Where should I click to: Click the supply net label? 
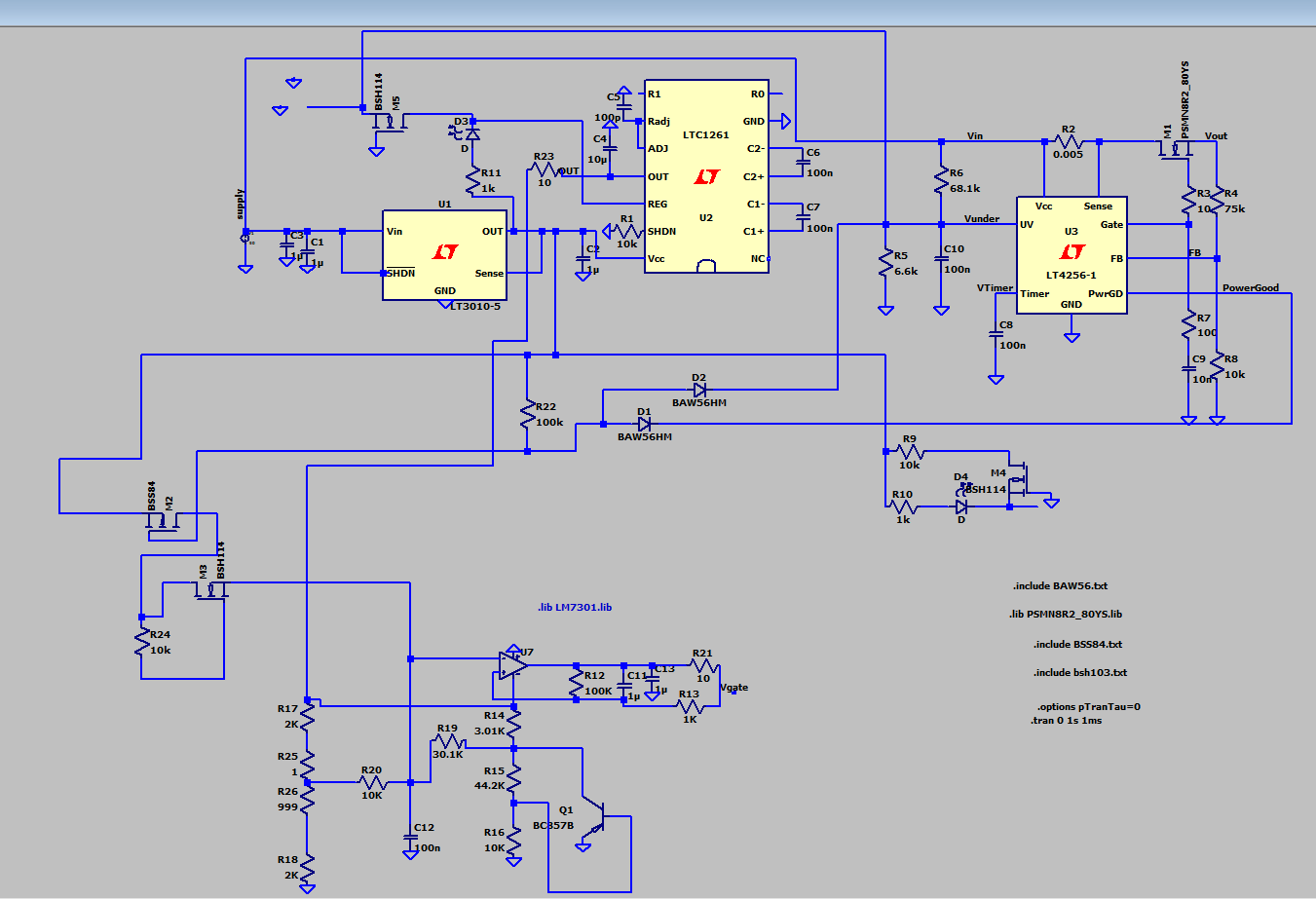tap(240, 205)
